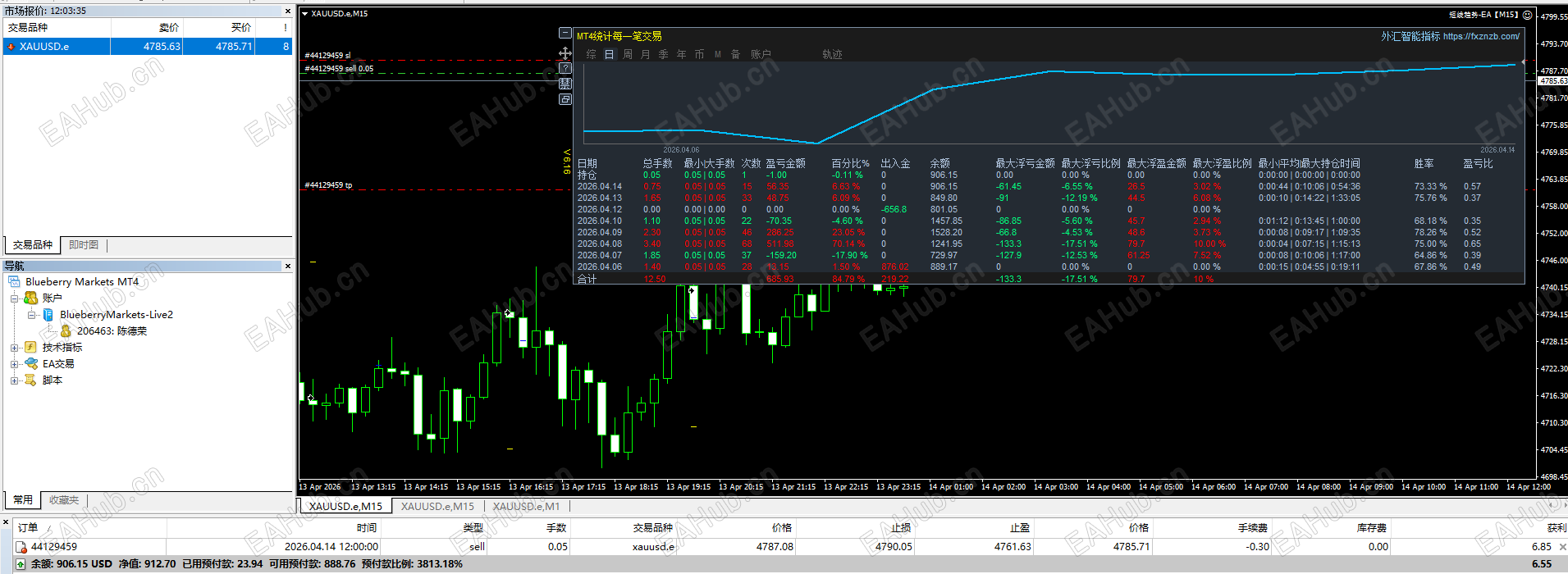Screen dimensions: 1568x574
Task: Select the 综 summary statistics tab
Action: [591, 54]
